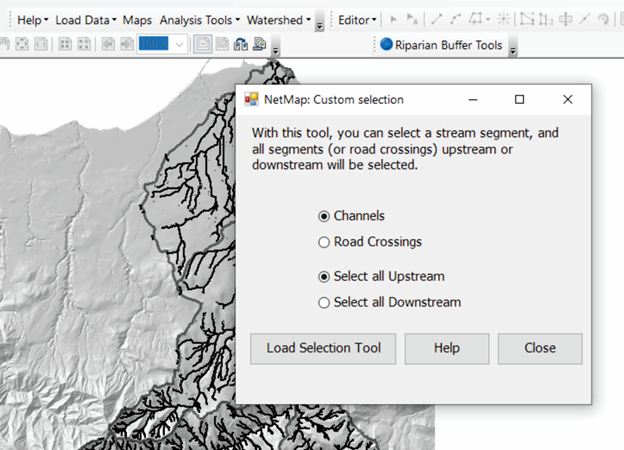Open the Analysis Tools menu
Viewport: 624px width, 450px height.
tap(199, 20)
